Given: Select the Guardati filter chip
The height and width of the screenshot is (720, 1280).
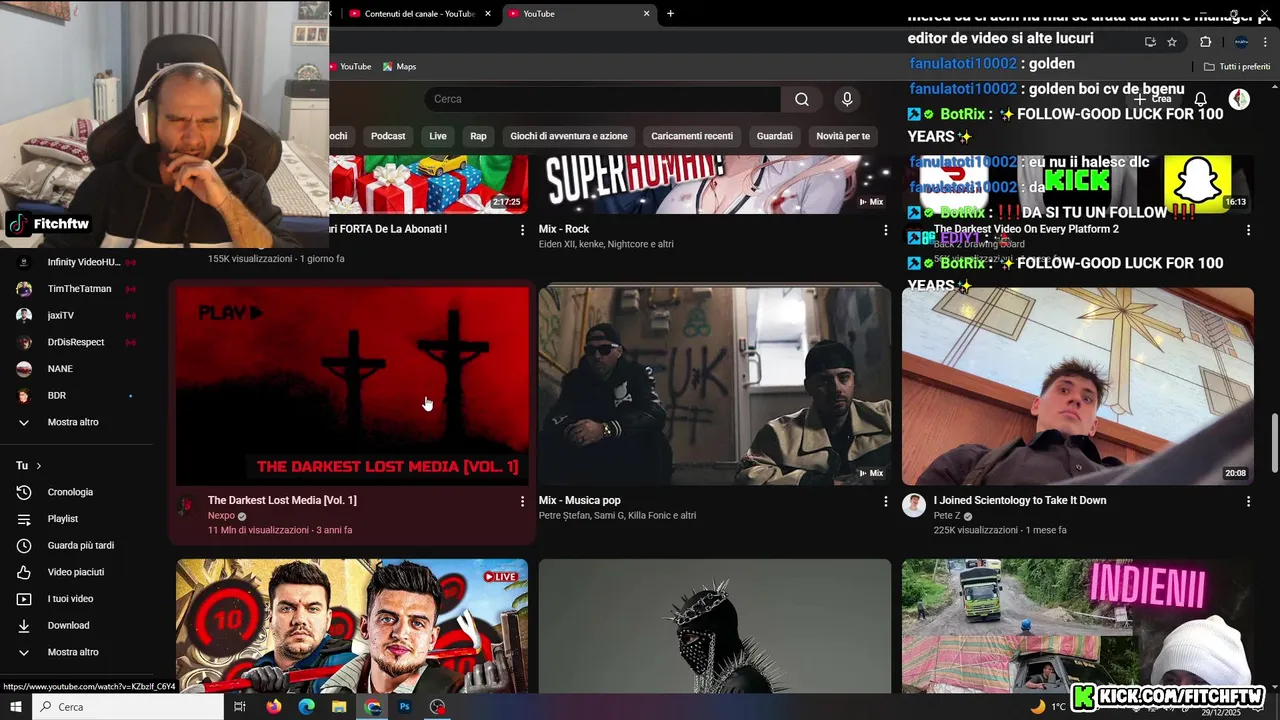Looking at the screenshot, I should 775,136.
